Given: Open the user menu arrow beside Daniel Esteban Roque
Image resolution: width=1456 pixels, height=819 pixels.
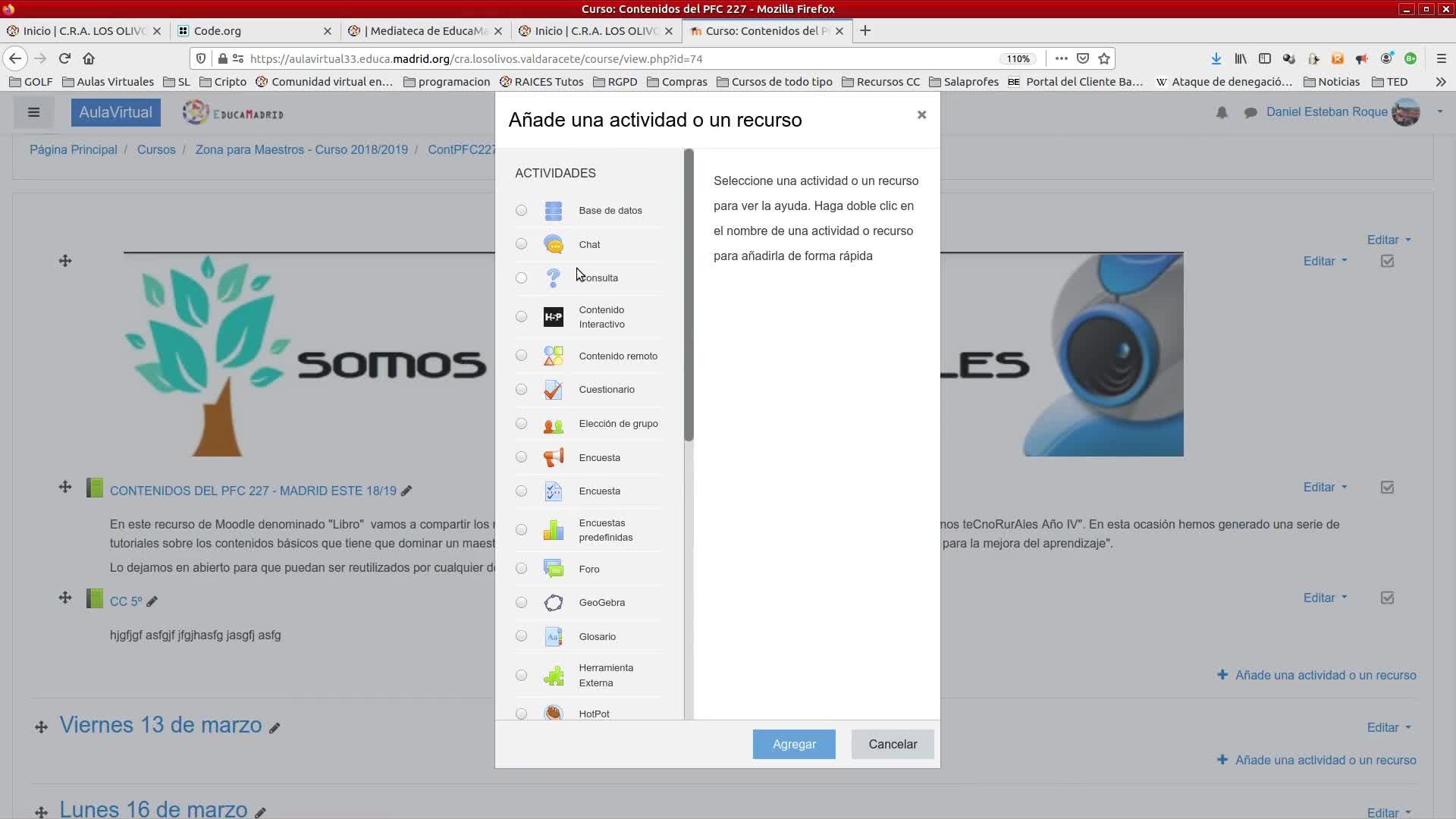Looking at the screenshot, I should click(x=1439, y=112).
